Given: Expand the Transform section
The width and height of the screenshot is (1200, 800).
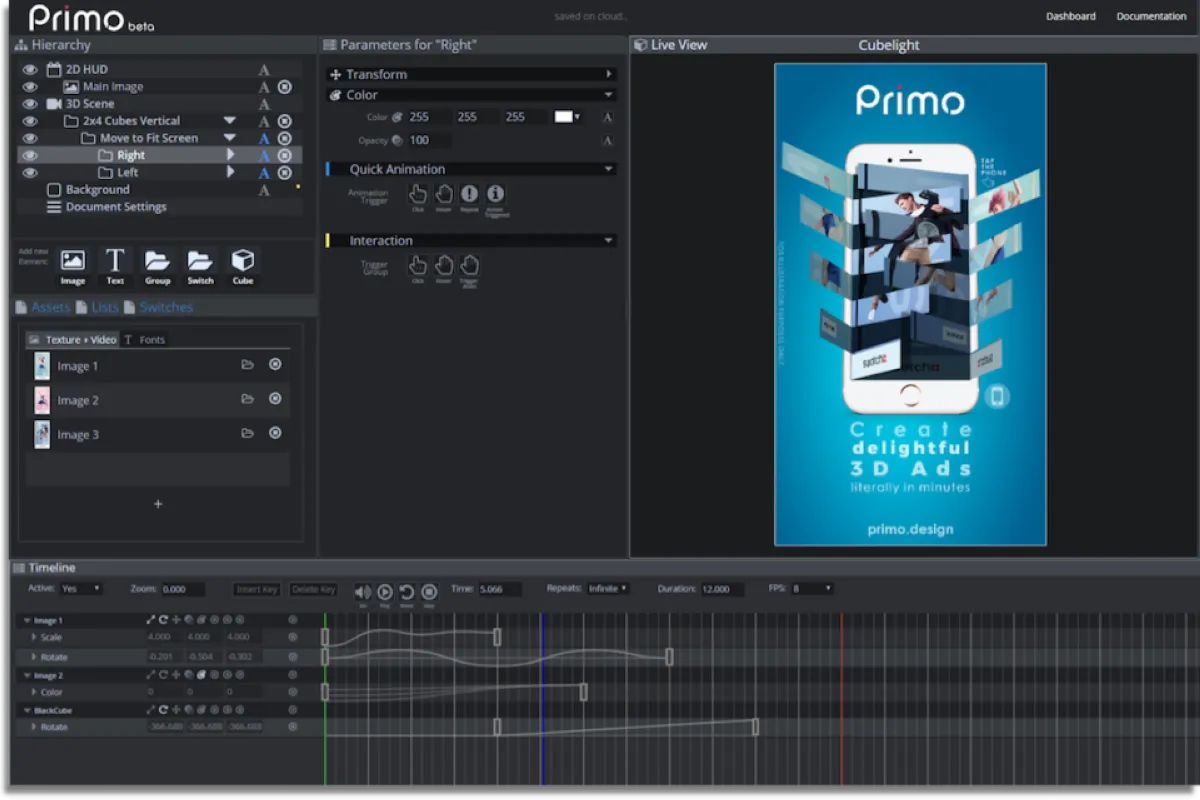Looking at the screenshot, I should (x=608, y=75).
